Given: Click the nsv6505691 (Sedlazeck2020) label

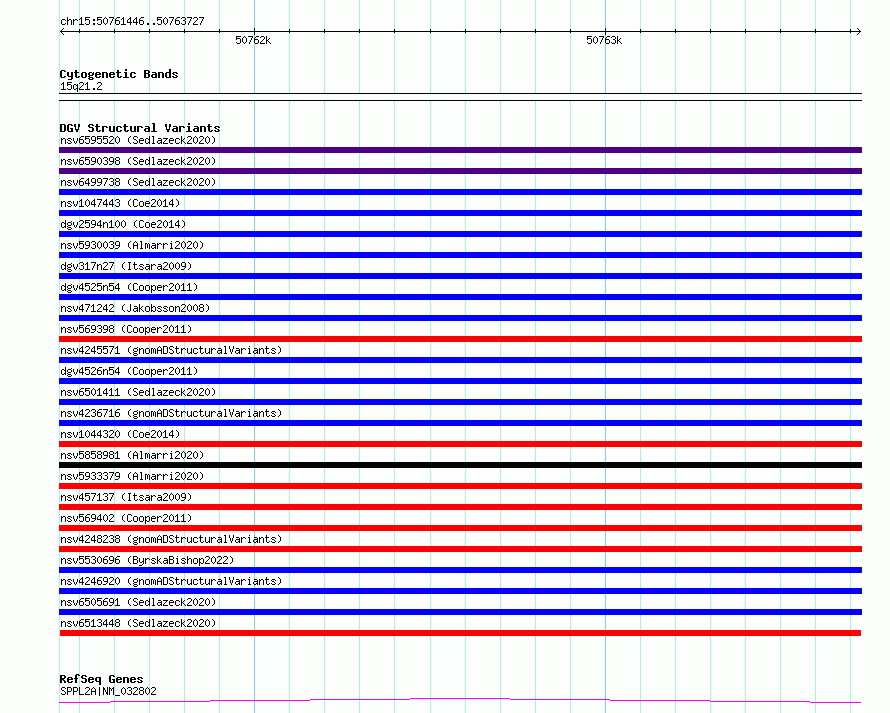Looking at the screenshot, I should (x=138, y=602).
